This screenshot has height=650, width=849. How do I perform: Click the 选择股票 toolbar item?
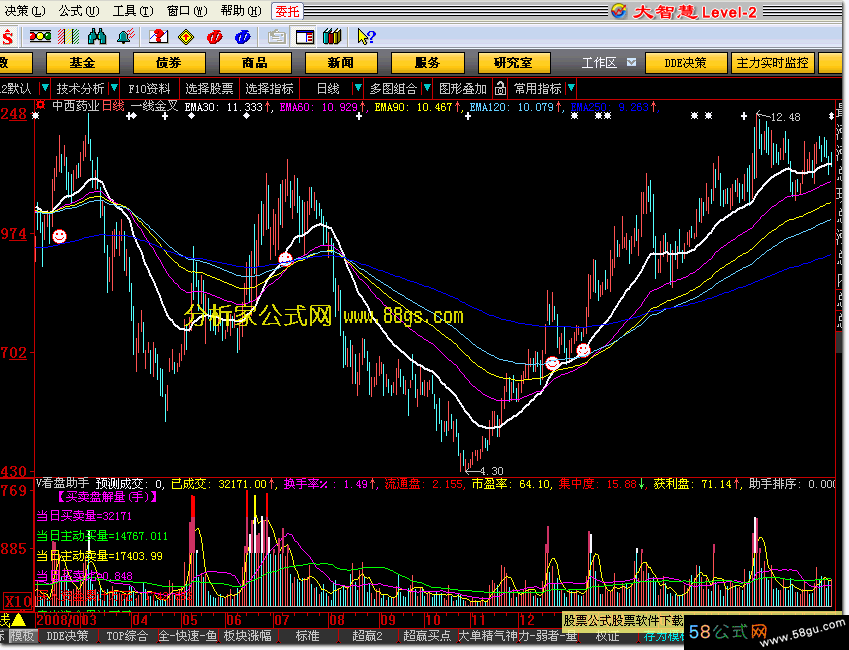(209, 88)
